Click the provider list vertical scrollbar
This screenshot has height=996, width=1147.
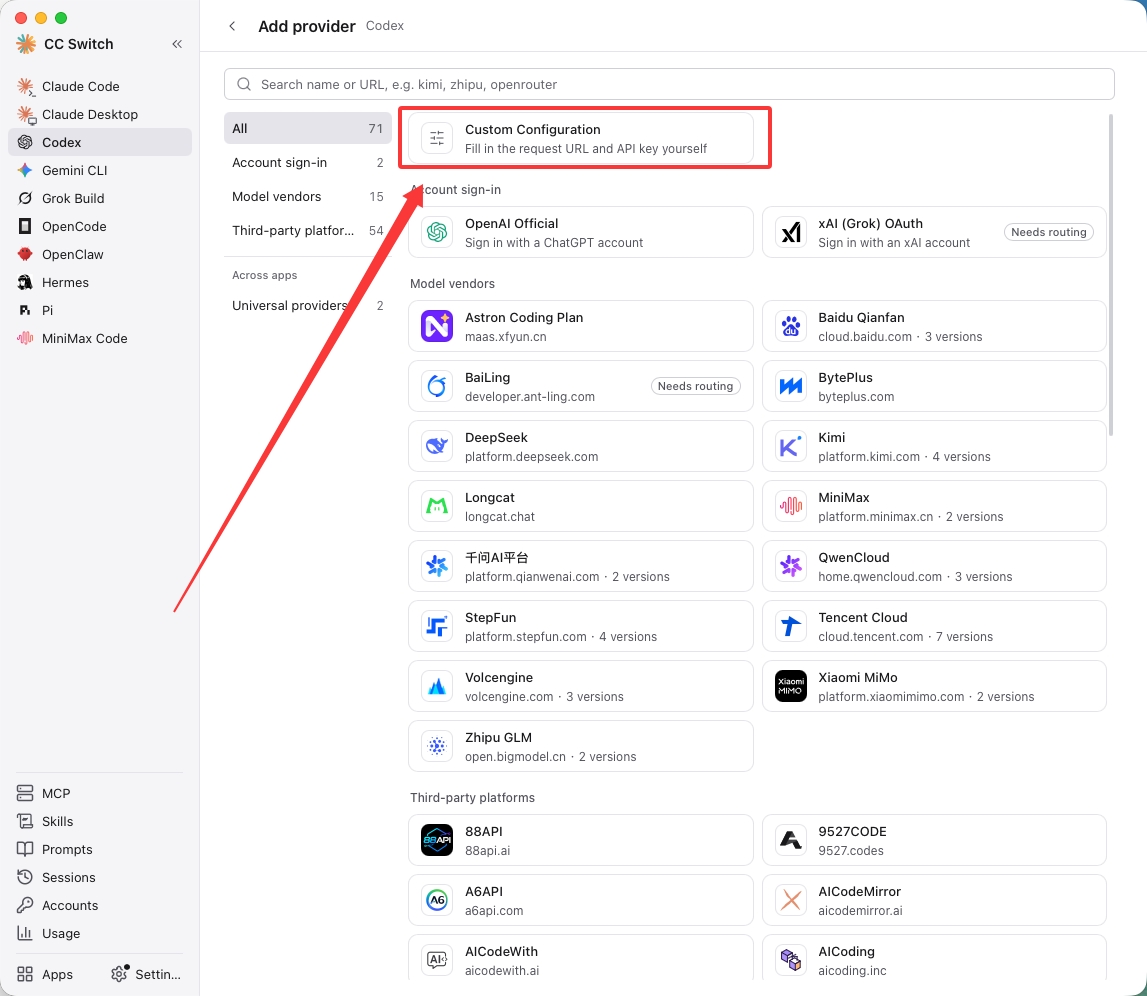pos(1110,274)
